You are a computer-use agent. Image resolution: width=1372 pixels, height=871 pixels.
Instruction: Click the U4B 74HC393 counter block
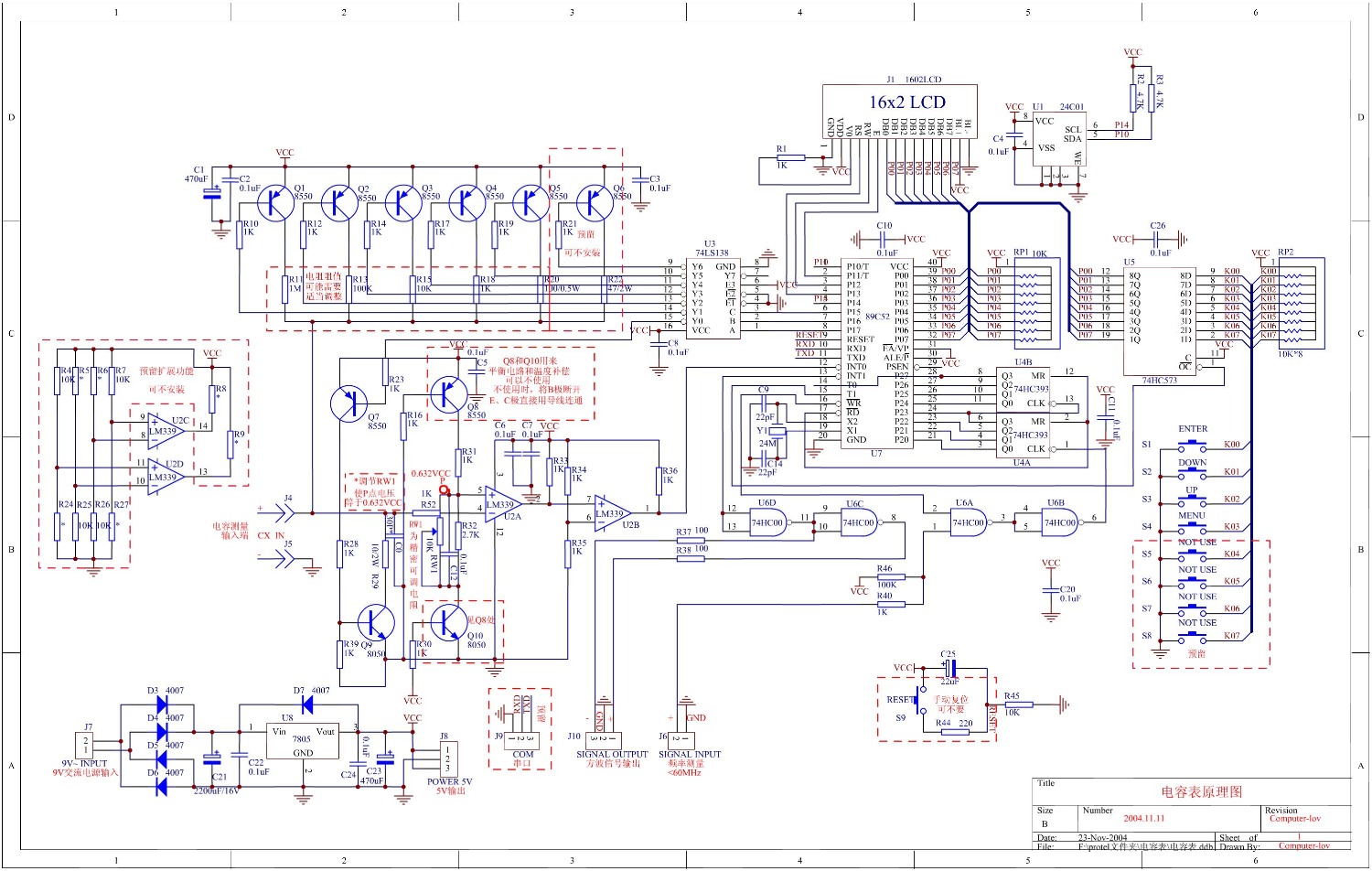click(x=1023, y=390)
